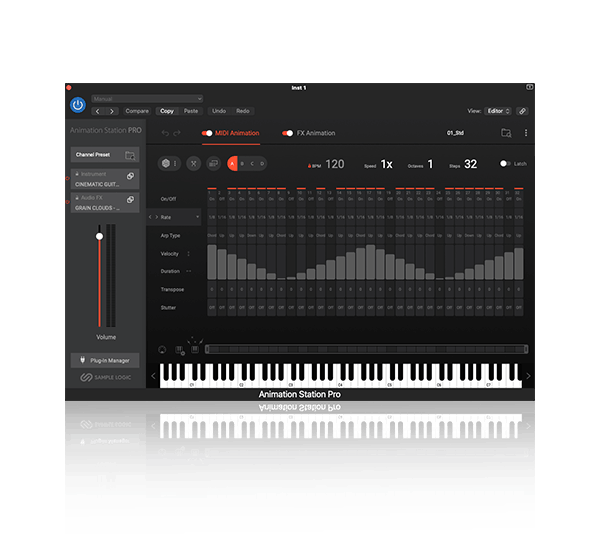Viewport: 600px width, 543px height.
Task: Click the link icon on Instrument slot
Action: point(130,176)
